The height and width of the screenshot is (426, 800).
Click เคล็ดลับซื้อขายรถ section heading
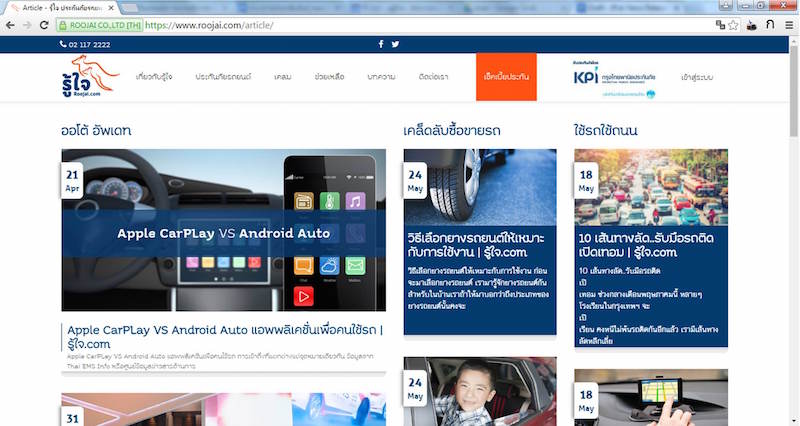[x=452, y=131]
